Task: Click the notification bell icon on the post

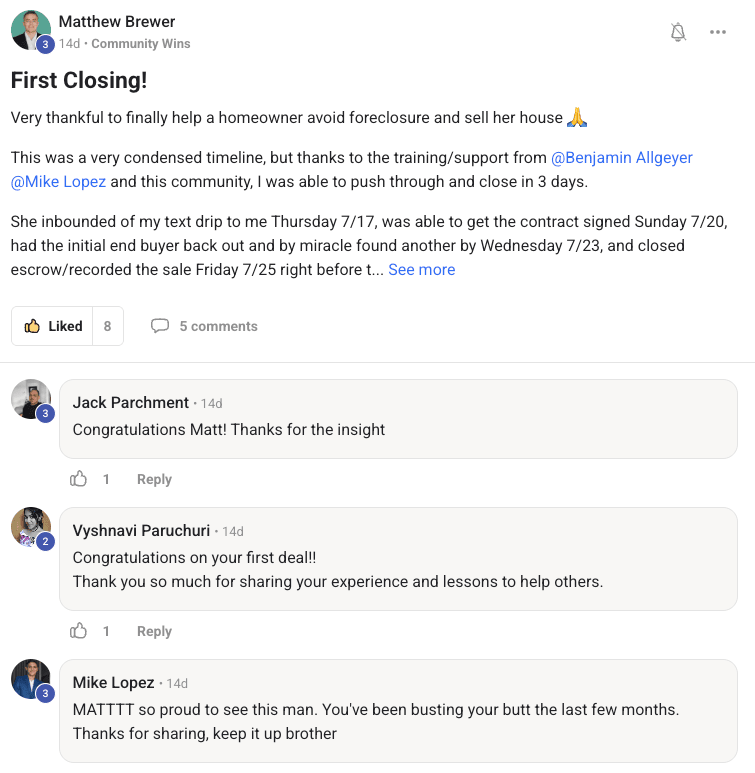Action: (678, 32)
